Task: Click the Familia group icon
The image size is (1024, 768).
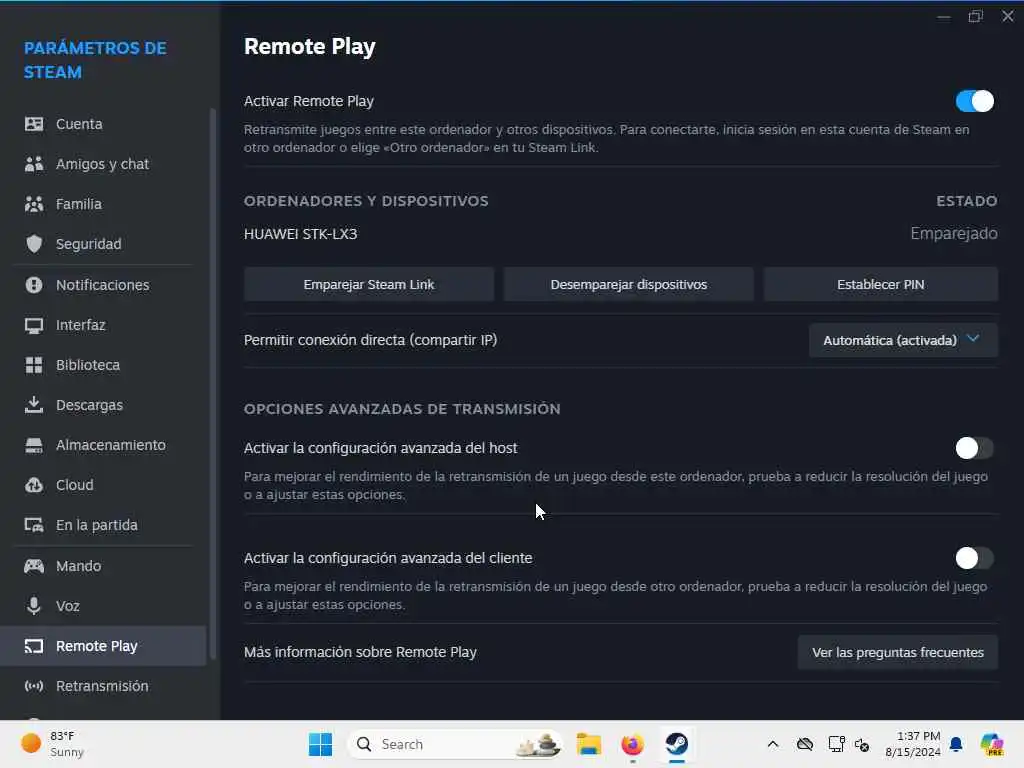Action: tap(34, 204)
